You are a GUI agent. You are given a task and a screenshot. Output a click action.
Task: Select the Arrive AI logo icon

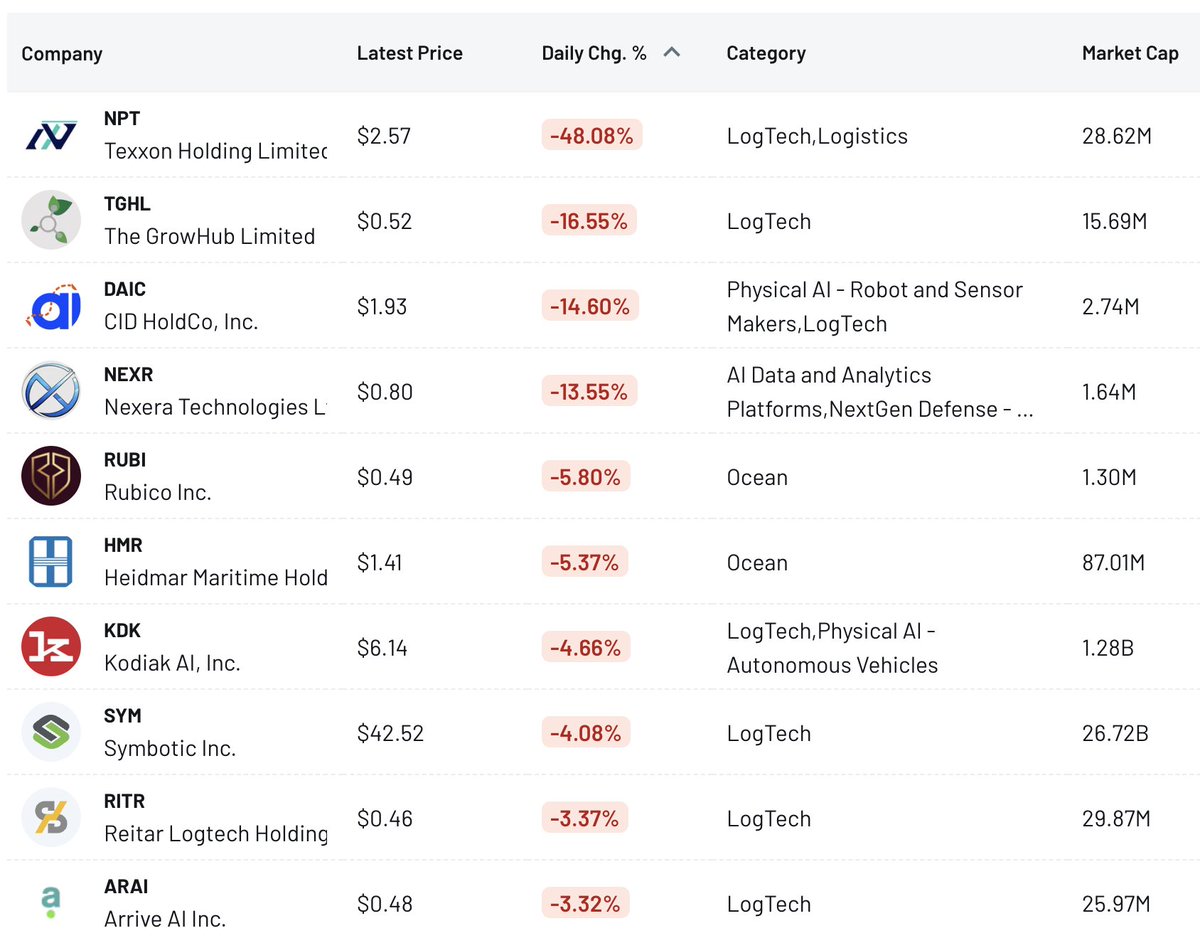click(51, 903)
